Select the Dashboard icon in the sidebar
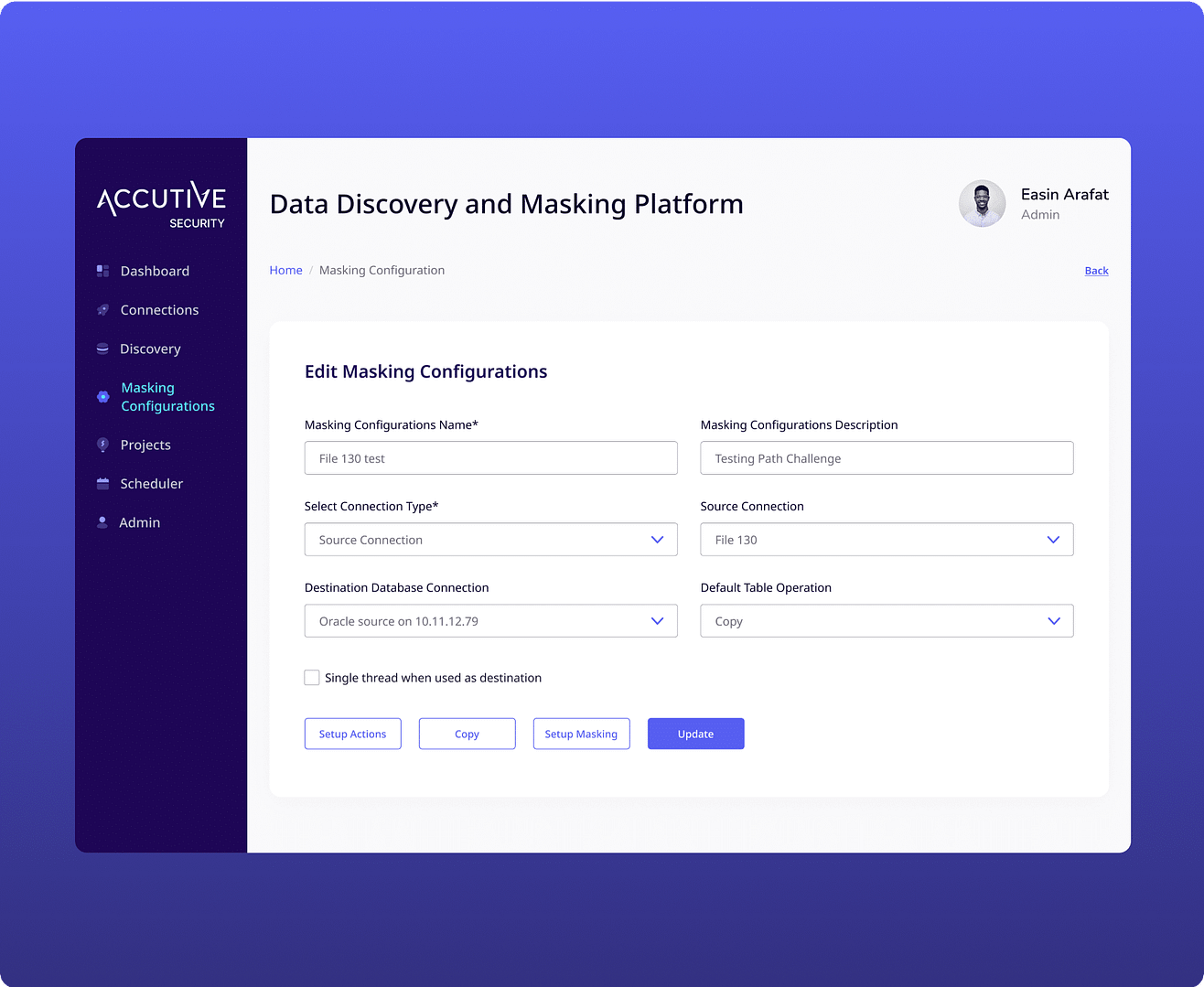Screen dimensions: 1204x987 coord(102,271)
